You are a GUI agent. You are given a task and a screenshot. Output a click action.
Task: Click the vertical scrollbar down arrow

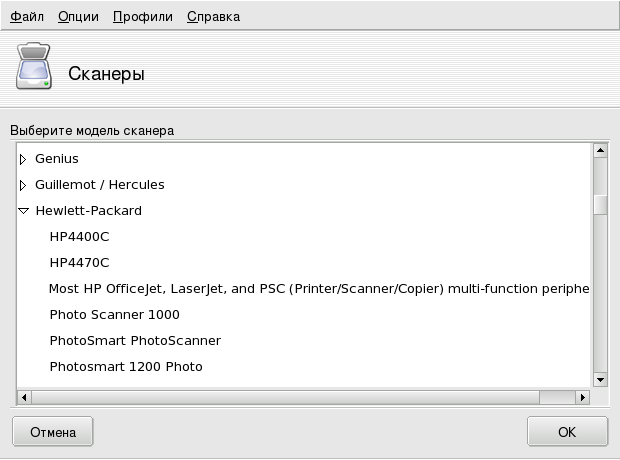click(x=601, y=379)
